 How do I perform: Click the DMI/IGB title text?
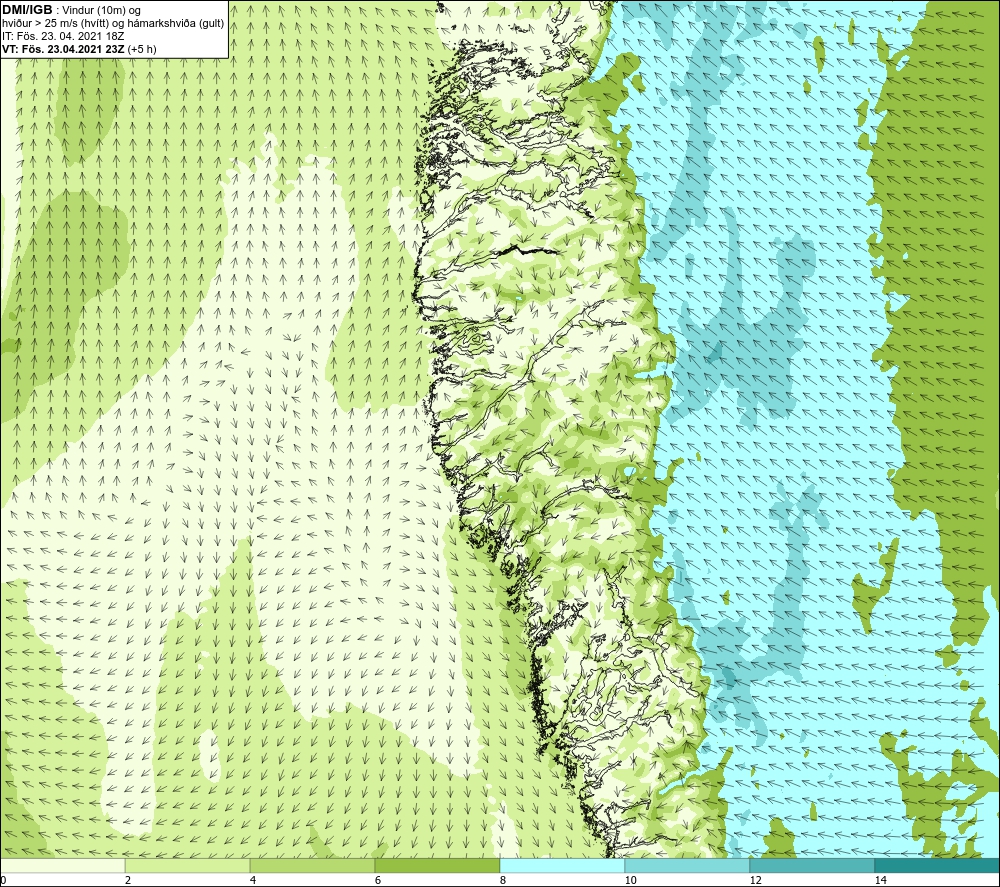[27, 10]
